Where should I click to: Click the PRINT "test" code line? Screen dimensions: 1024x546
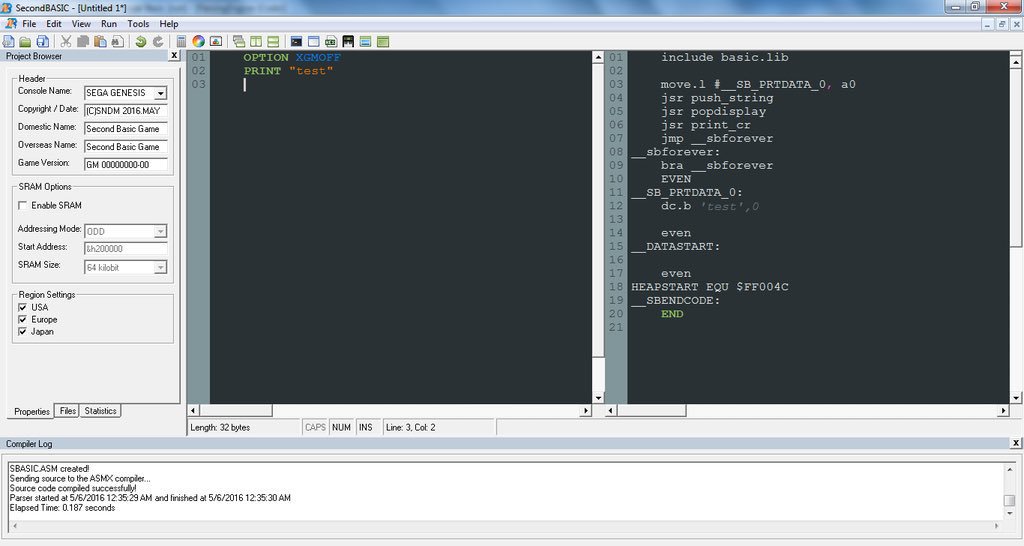click(x=288, y=71)
